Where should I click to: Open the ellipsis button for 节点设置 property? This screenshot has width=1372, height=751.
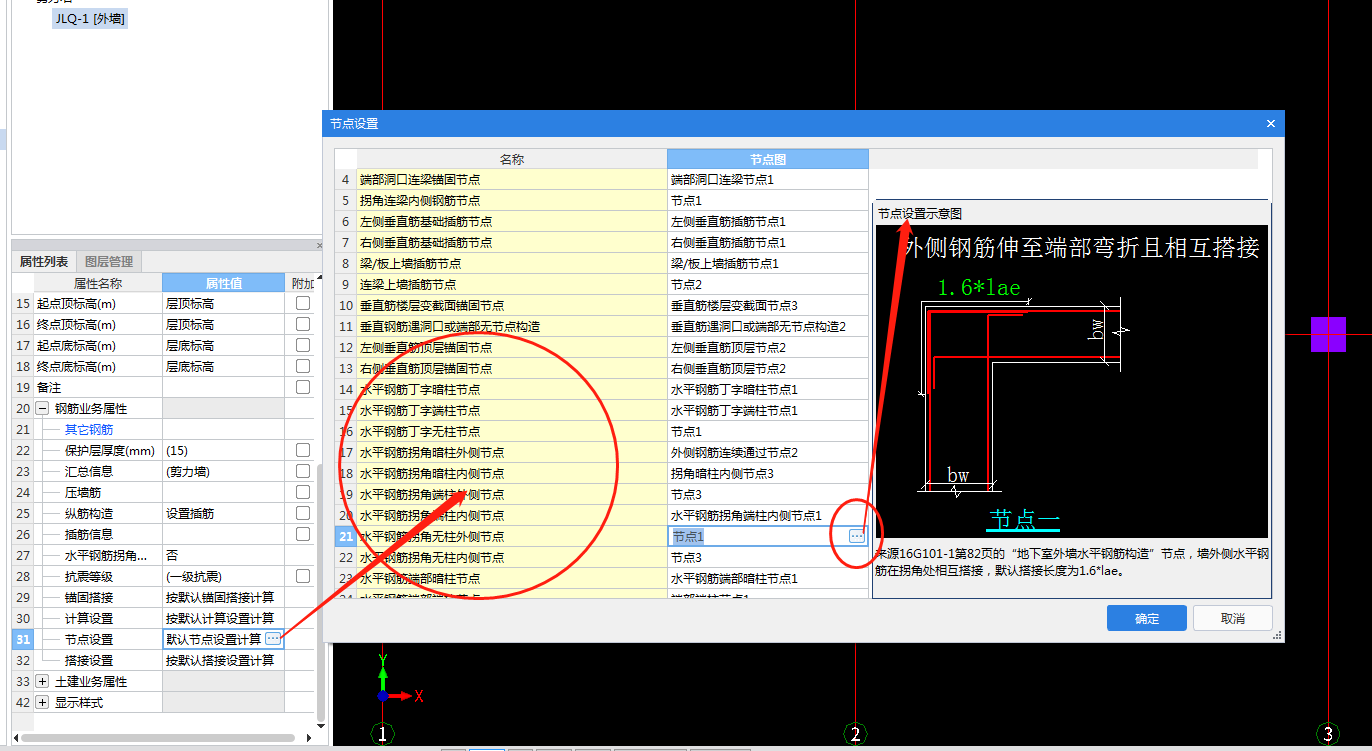pos(273,638)
